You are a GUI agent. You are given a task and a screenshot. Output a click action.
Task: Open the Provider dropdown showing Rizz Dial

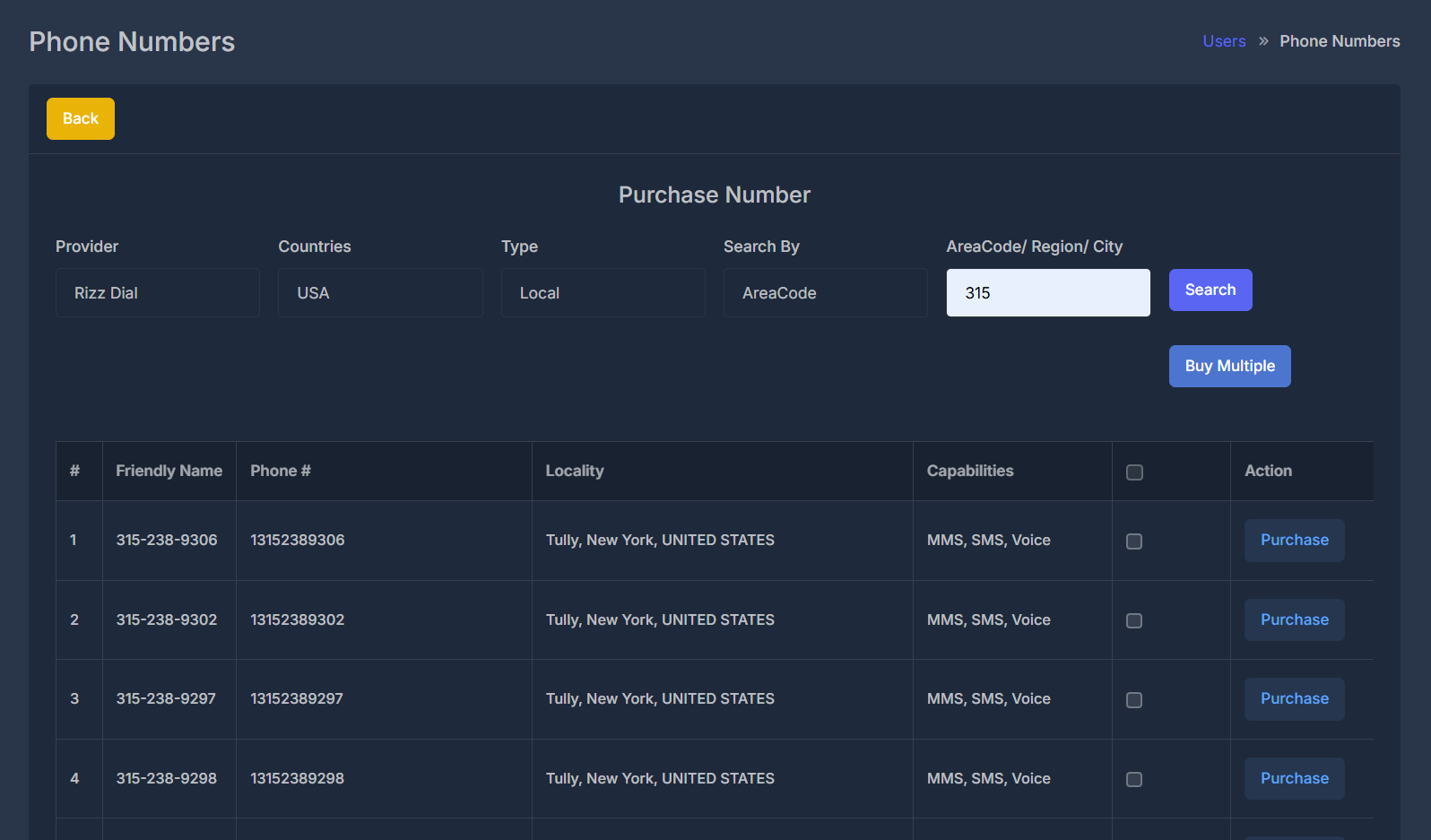pos(158,293)
